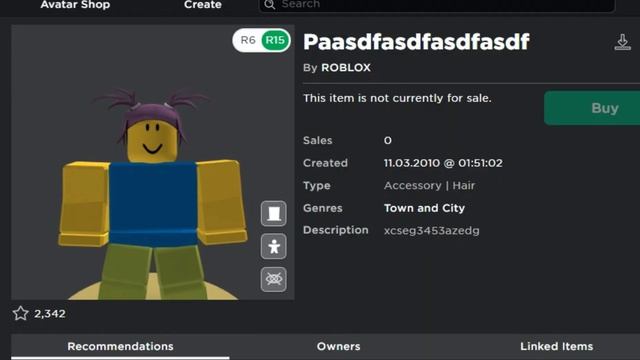Click the green Buy button
Image resolution: width=640 pixels, height=360 pixels.
click(592, 108)
